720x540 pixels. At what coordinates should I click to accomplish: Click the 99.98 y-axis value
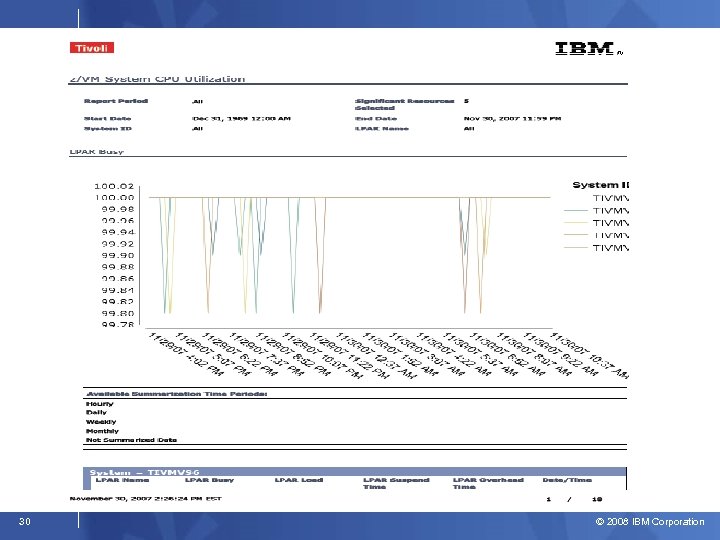click(x=118, y=209)
